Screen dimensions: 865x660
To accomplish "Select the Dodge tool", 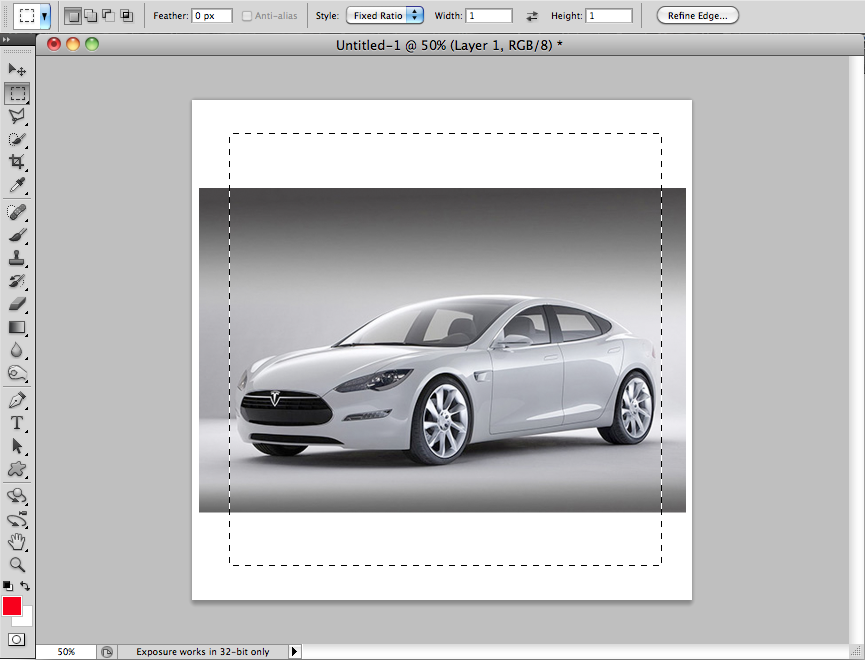I will (x=17, y=374).
